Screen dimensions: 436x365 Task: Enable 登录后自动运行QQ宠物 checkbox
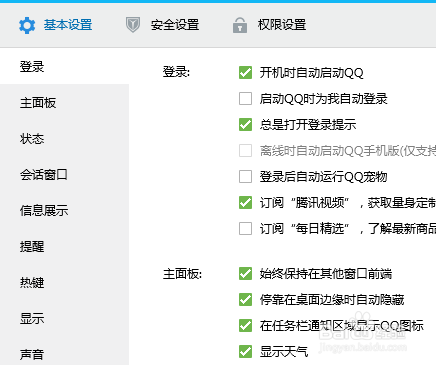coord(245,177)
